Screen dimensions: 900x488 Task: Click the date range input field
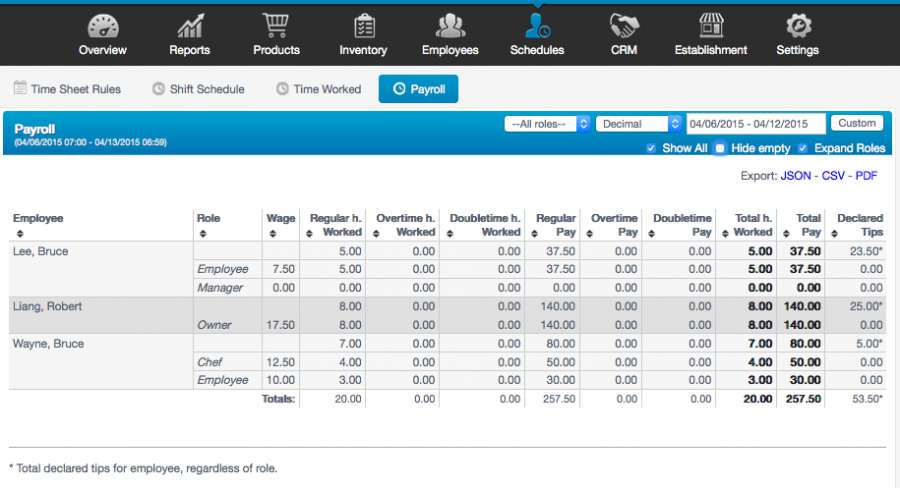755,124
